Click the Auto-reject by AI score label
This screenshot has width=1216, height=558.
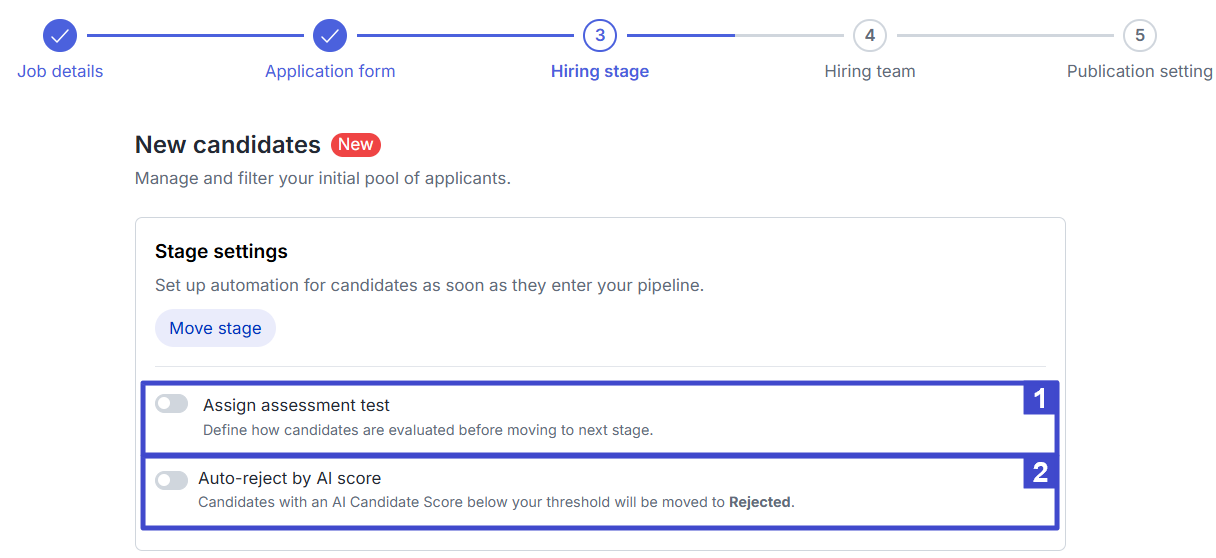[x=289, y=479]
